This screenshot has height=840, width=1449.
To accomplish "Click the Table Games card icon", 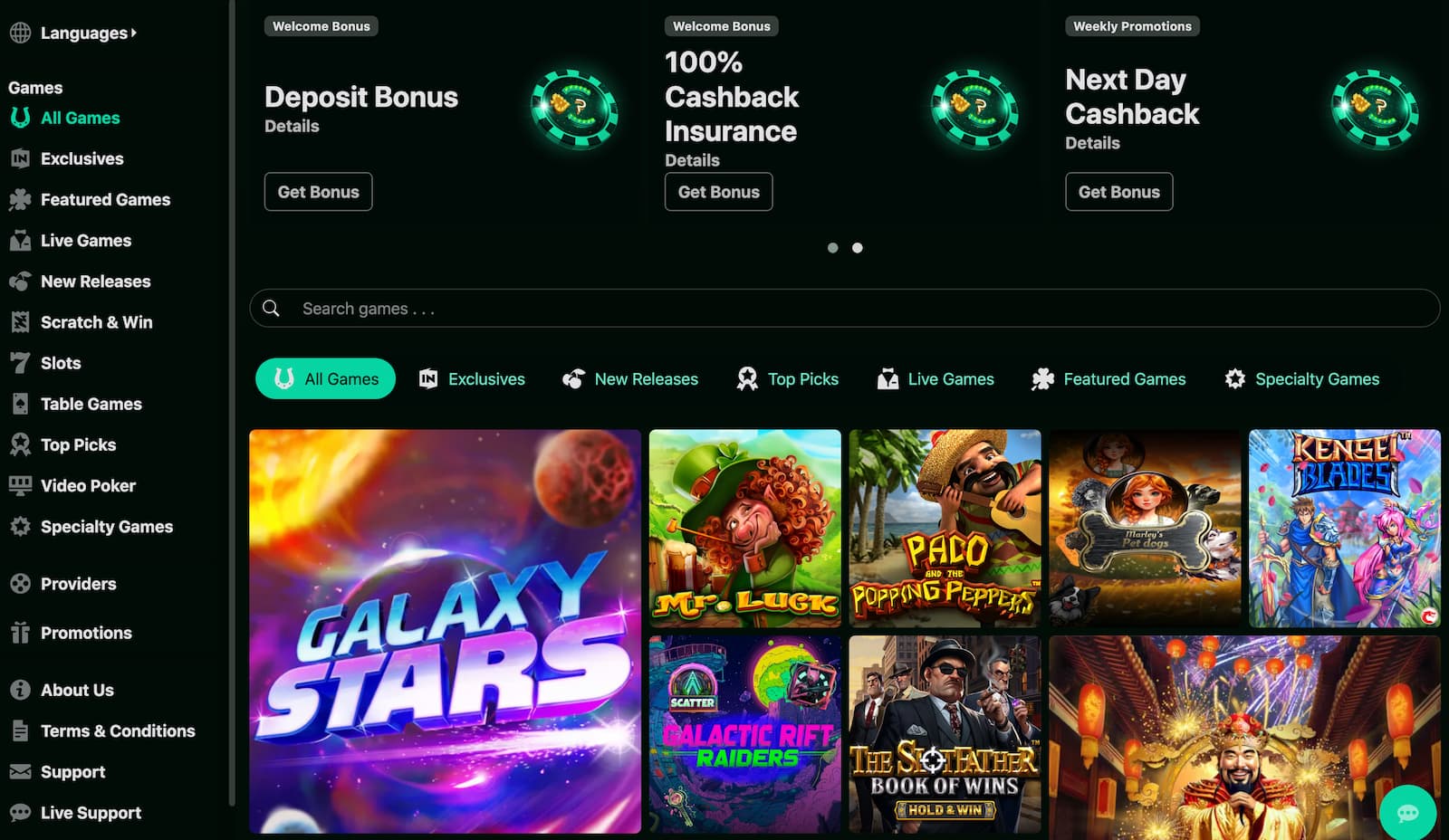I will tap(20, 404).
